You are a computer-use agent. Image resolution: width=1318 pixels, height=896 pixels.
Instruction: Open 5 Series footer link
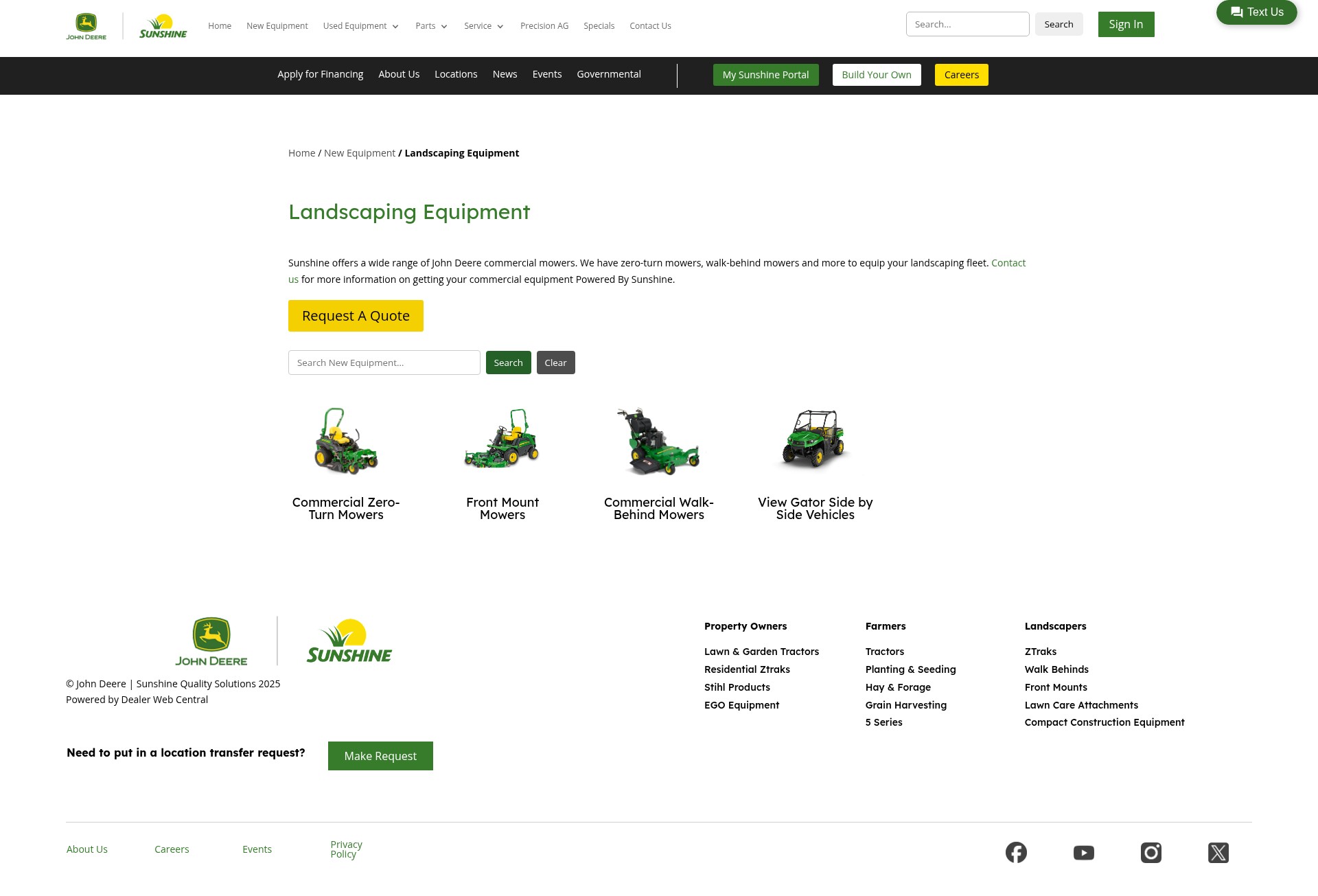(x=884, y=722)
